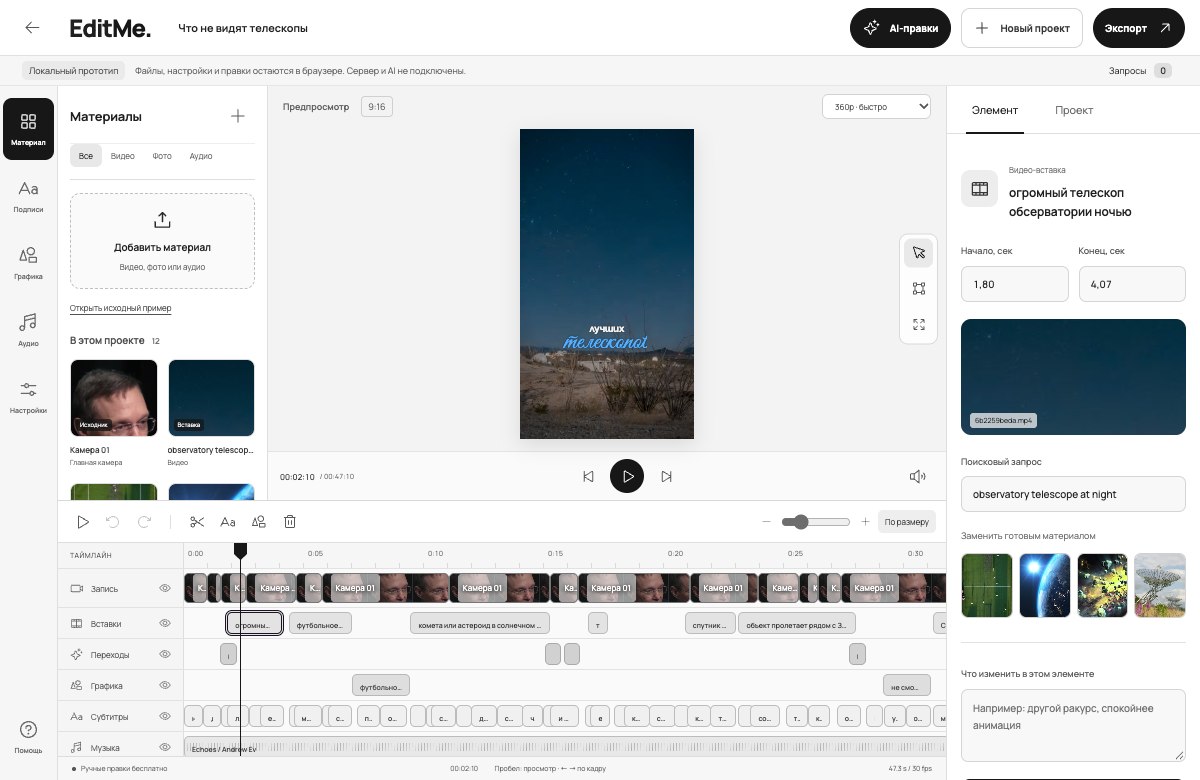Select the футбольное insert clip on Вставки

pyautogui.click(x=320, y=624)
